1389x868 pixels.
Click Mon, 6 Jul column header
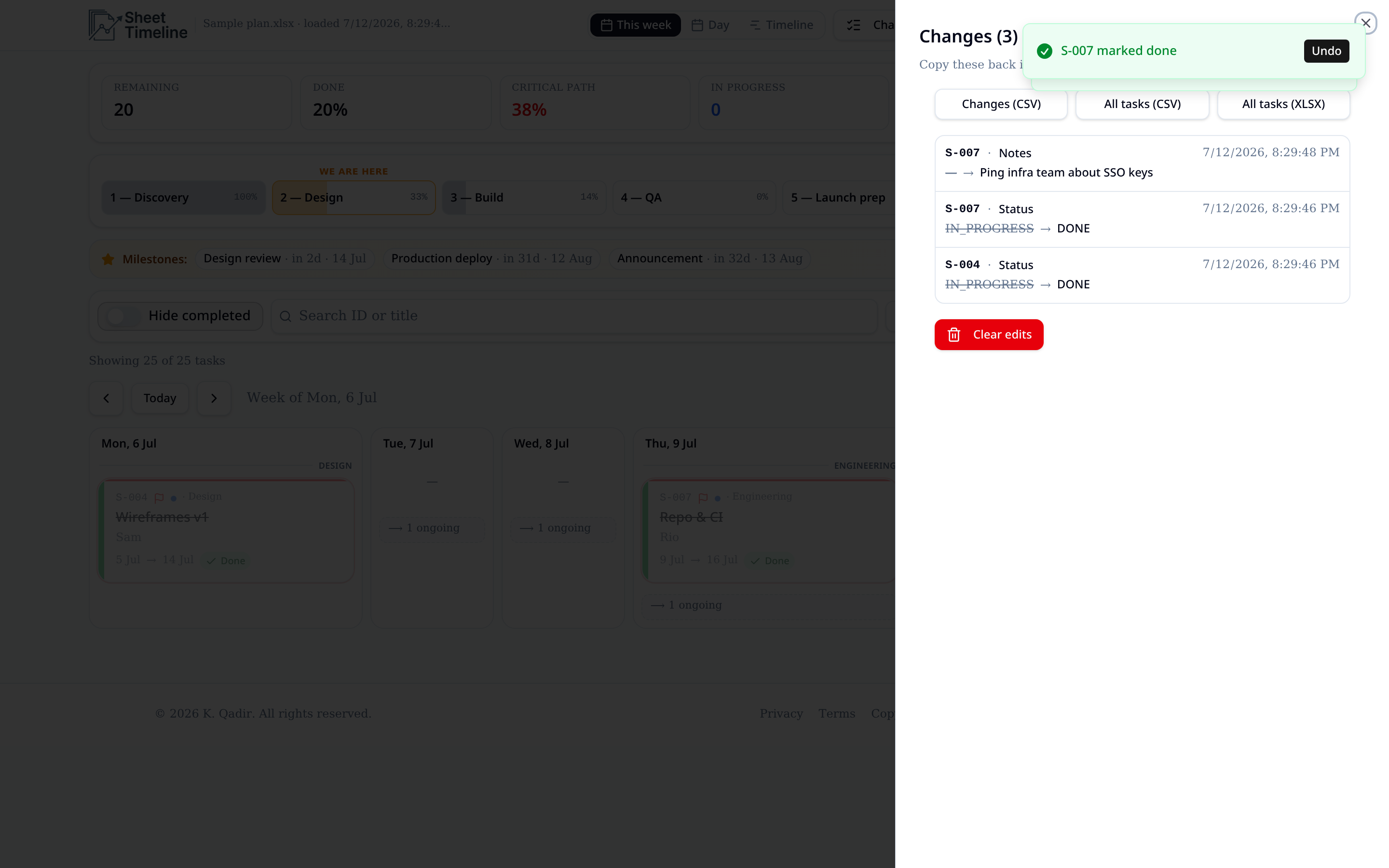[129, 443]
